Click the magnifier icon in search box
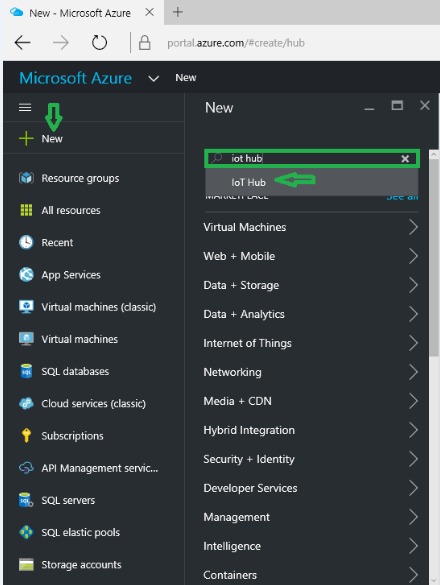 point(217,158)
